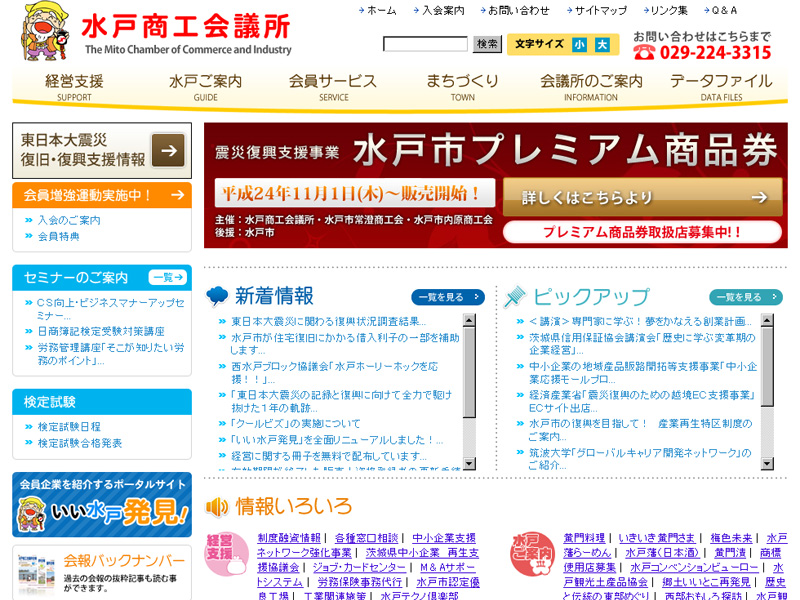Viewport: 800px width, 600px height.
Task: Open 筑波大学 グローバルキャリア link
Action: pyautogui.click(x=640, y=459)
